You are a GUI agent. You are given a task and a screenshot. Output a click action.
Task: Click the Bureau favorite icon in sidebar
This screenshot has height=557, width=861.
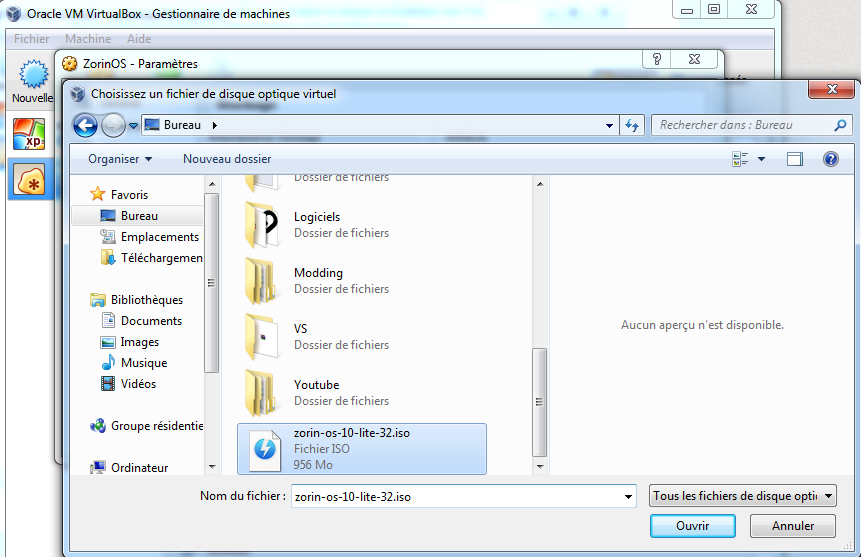(x=108, y=216)
